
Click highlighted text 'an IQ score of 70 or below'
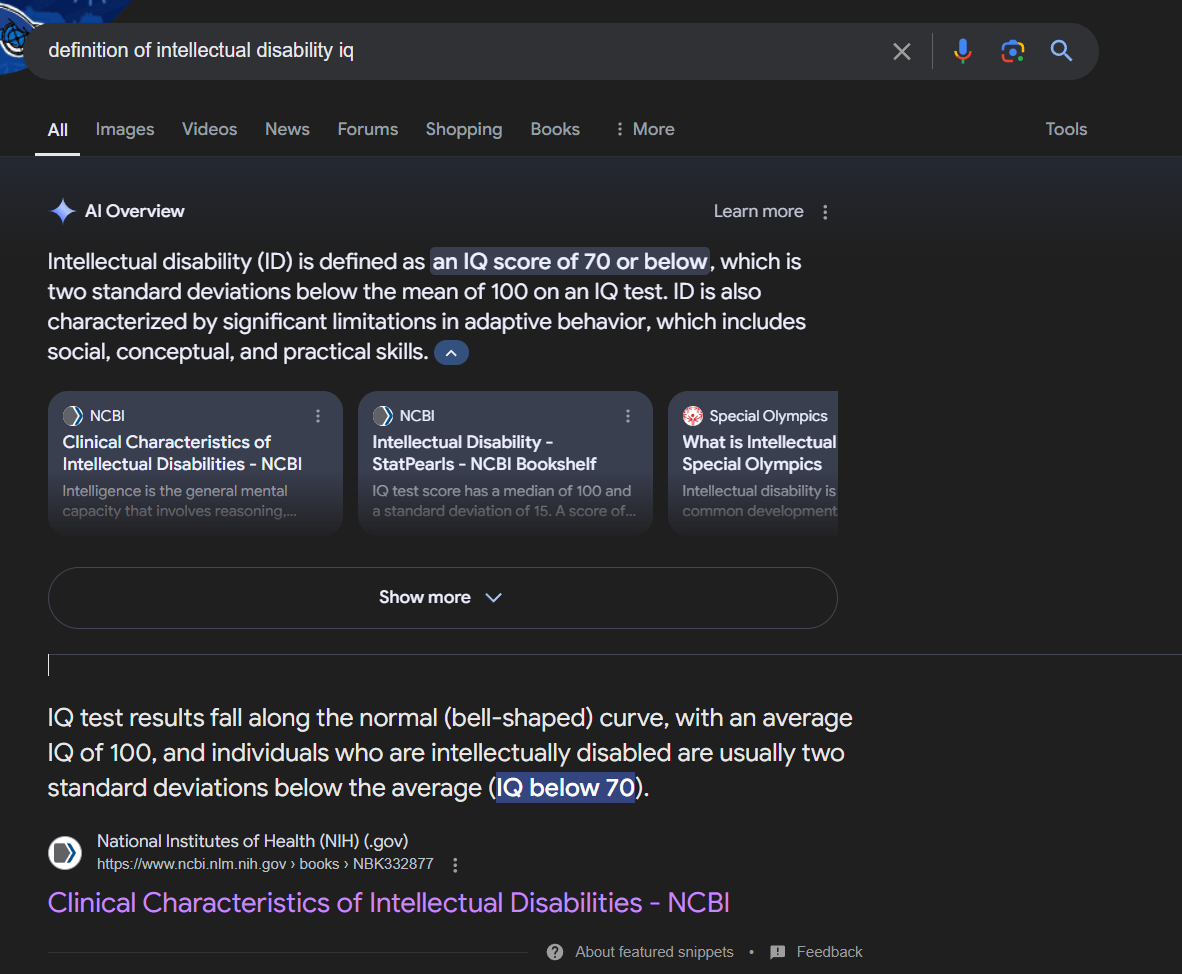[x=570, y=262]
